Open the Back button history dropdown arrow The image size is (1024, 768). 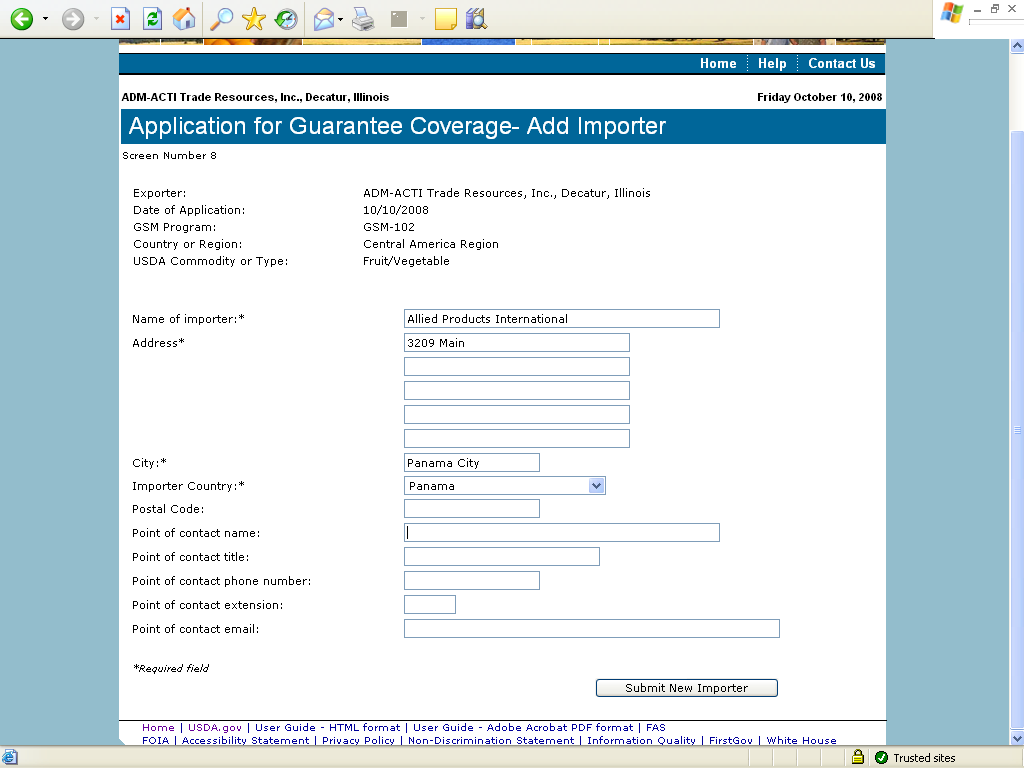pos(45,19)
